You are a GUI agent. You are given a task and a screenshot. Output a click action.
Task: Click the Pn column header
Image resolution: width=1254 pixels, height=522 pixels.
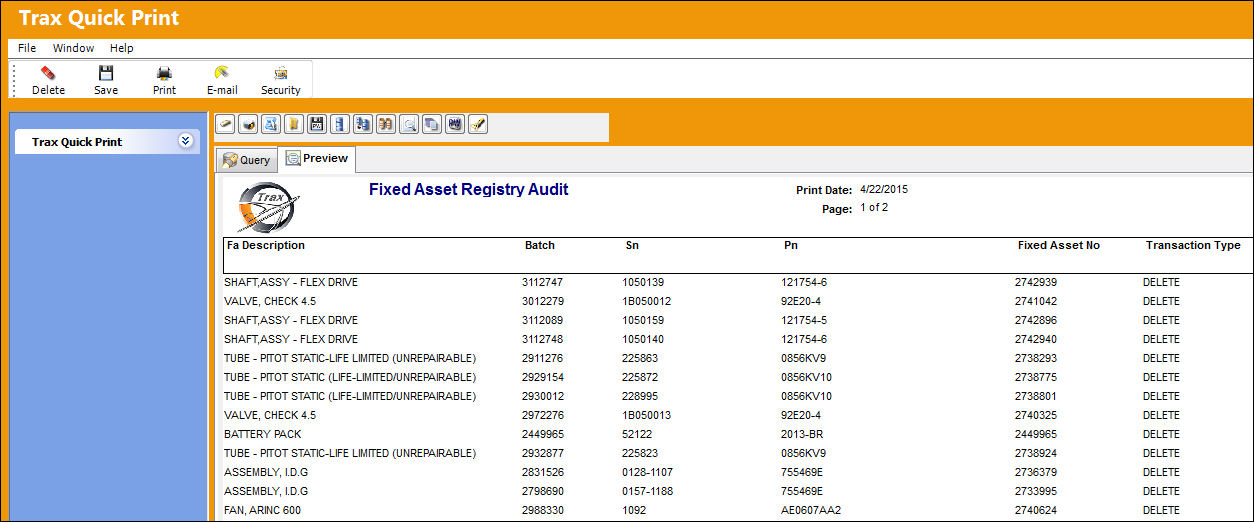(791, 245)
